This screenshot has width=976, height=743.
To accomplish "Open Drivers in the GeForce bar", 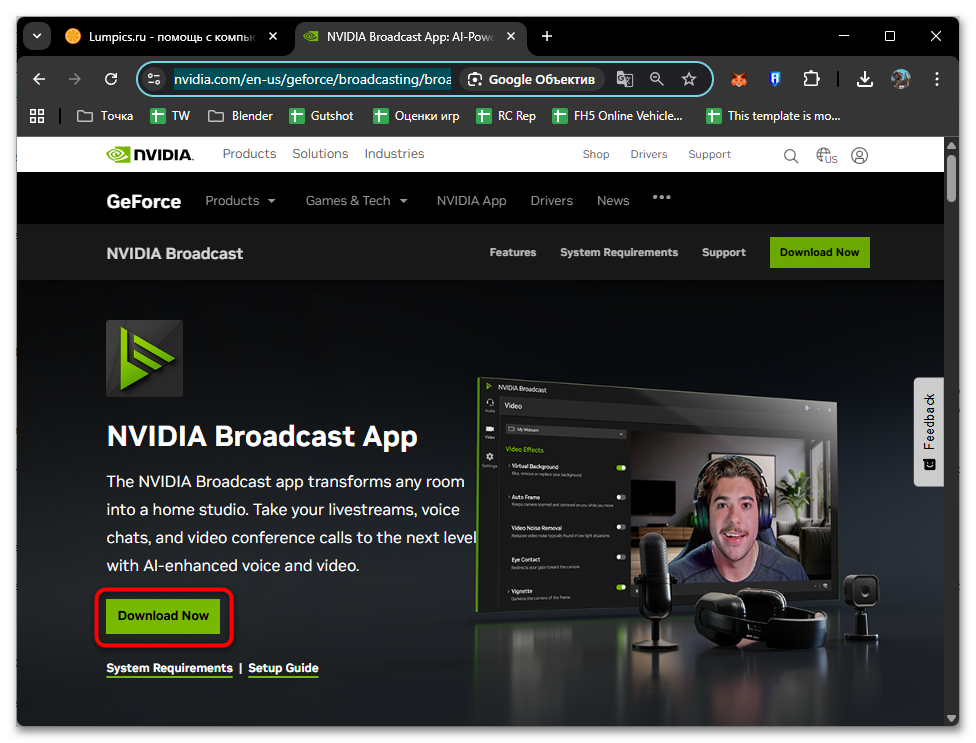I will [x=551, y=201].
